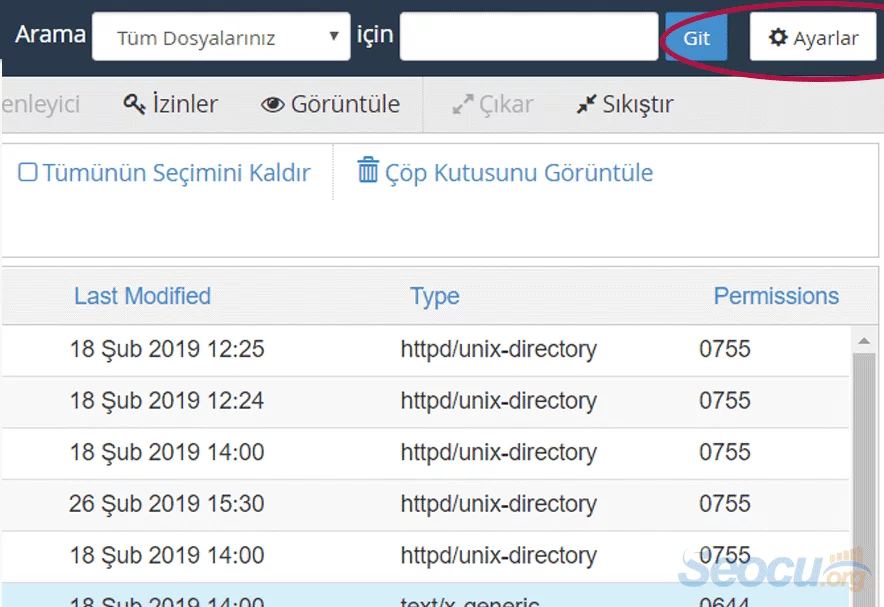
Task: Open the Tüm Dosyalarınız dropdown
Action: click(x=220, y=35)
